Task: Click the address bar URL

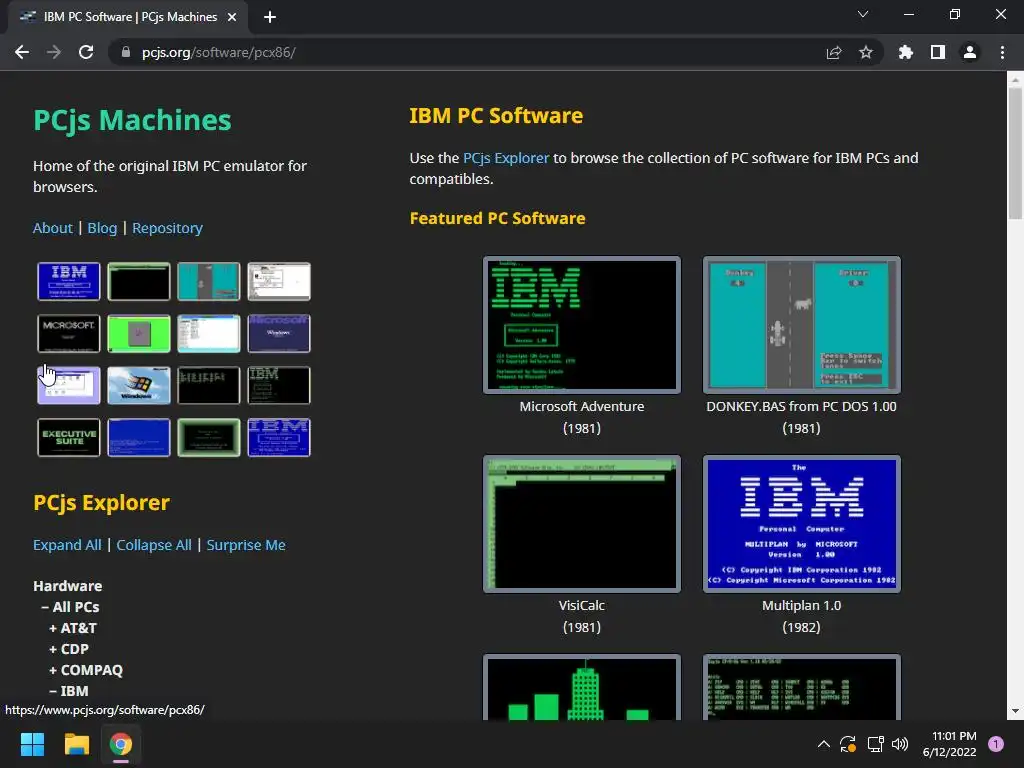Action: click(219, 52)
